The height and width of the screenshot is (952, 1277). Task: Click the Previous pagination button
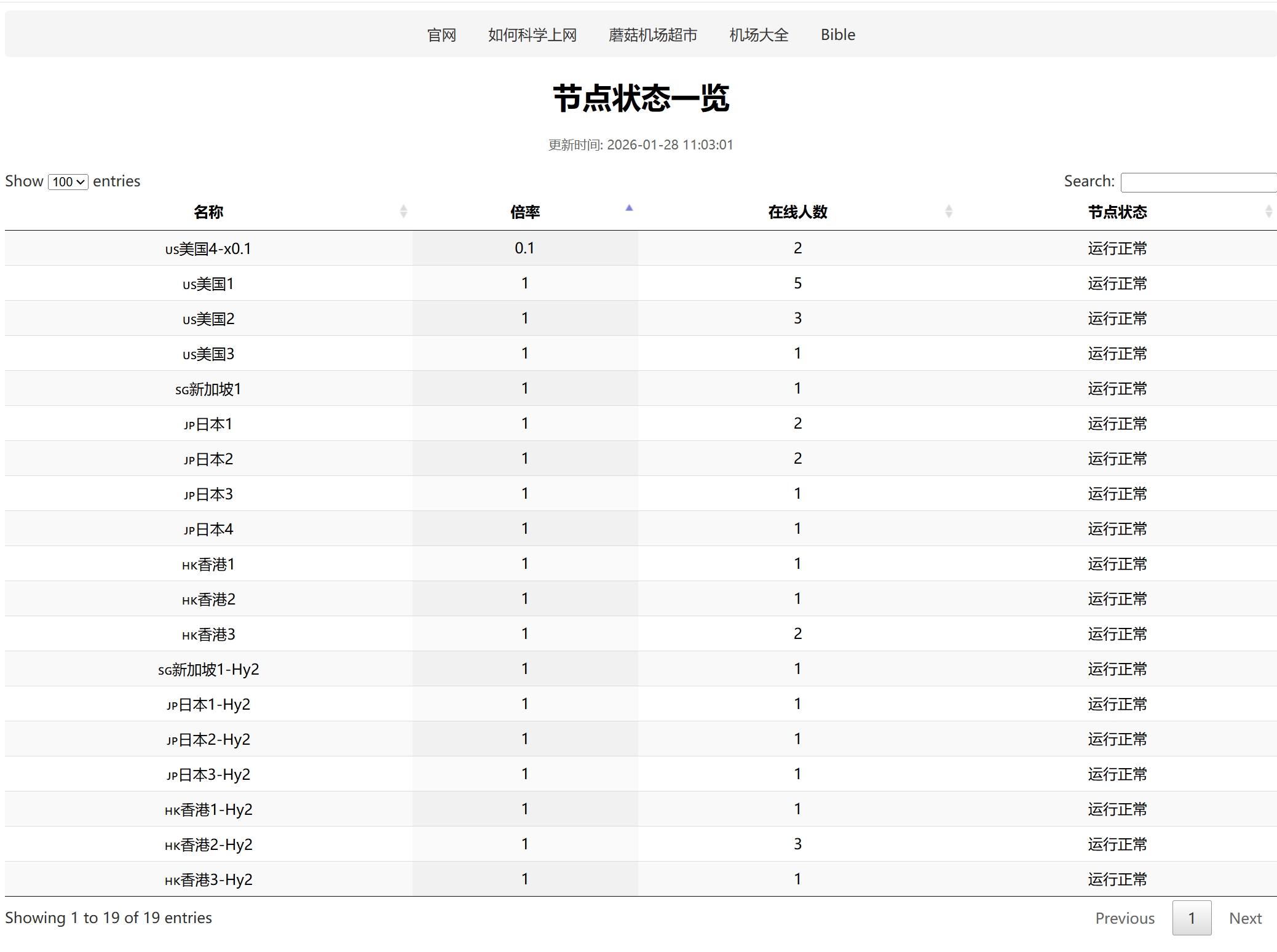tap(1125, 918)
